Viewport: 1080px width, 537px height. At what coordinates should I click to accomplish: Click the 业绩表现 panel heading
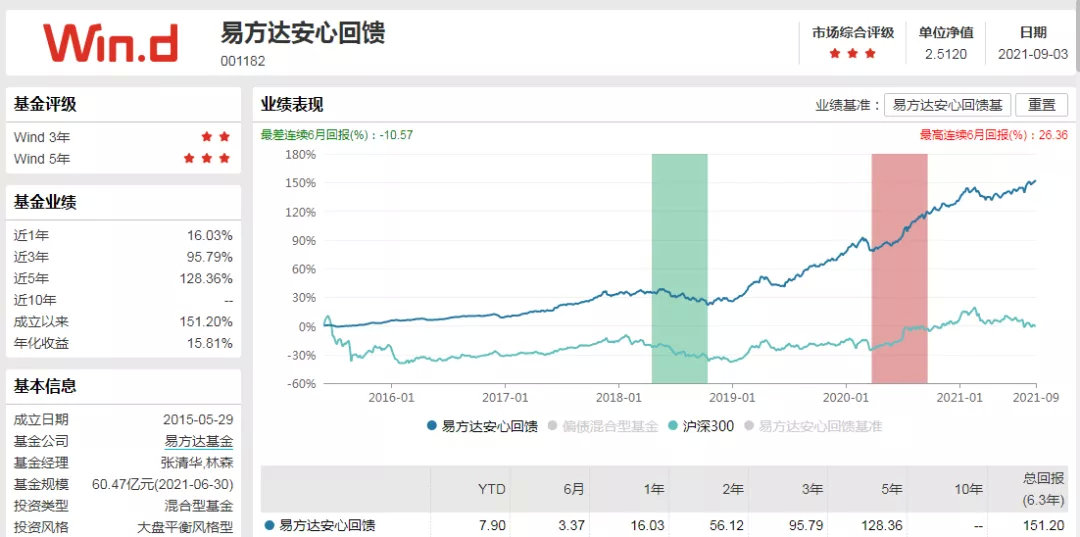click(292, 105)
